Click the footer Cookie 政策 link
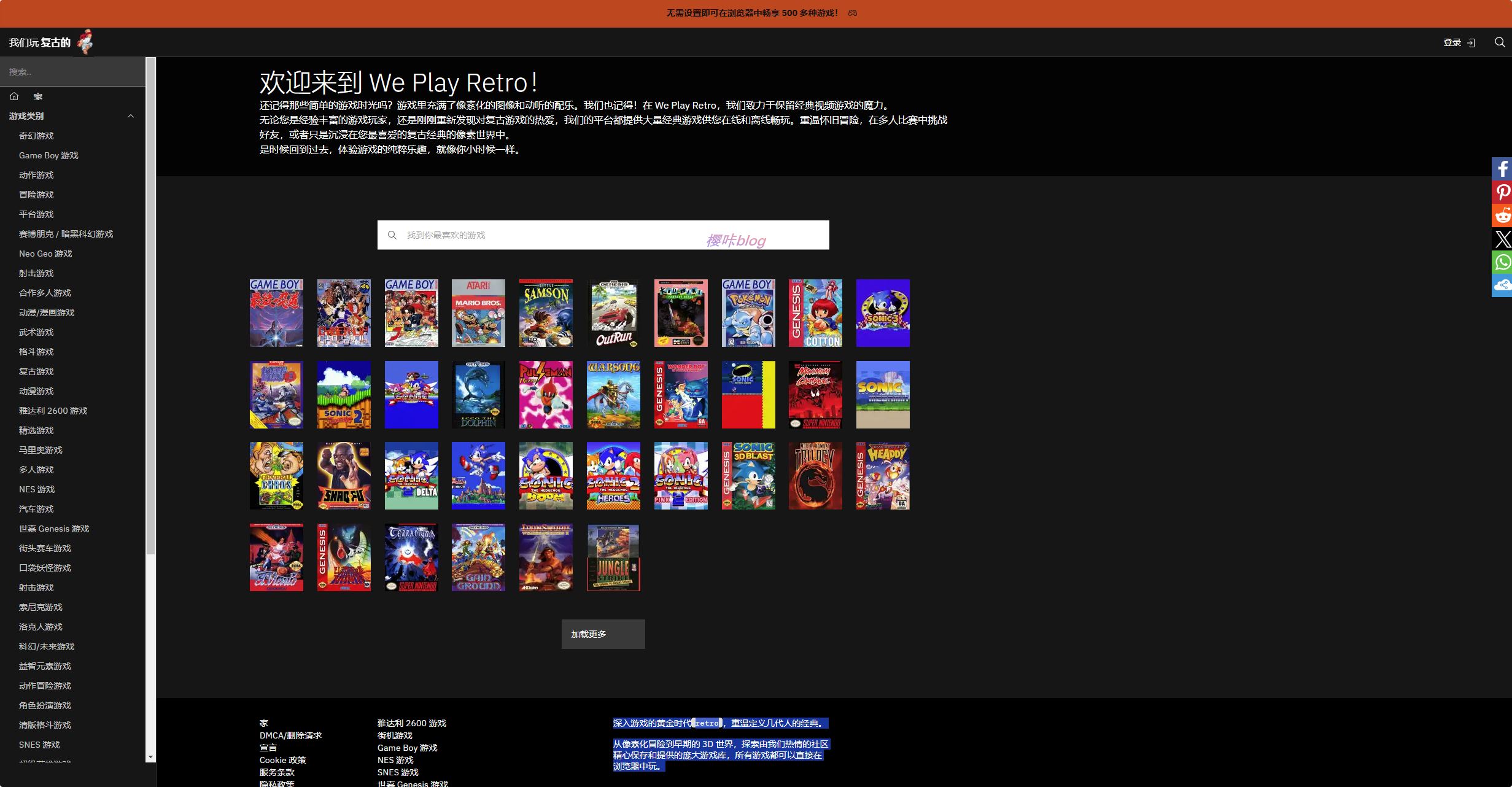This screenshot has width=1512, height=787. (282, 760)
